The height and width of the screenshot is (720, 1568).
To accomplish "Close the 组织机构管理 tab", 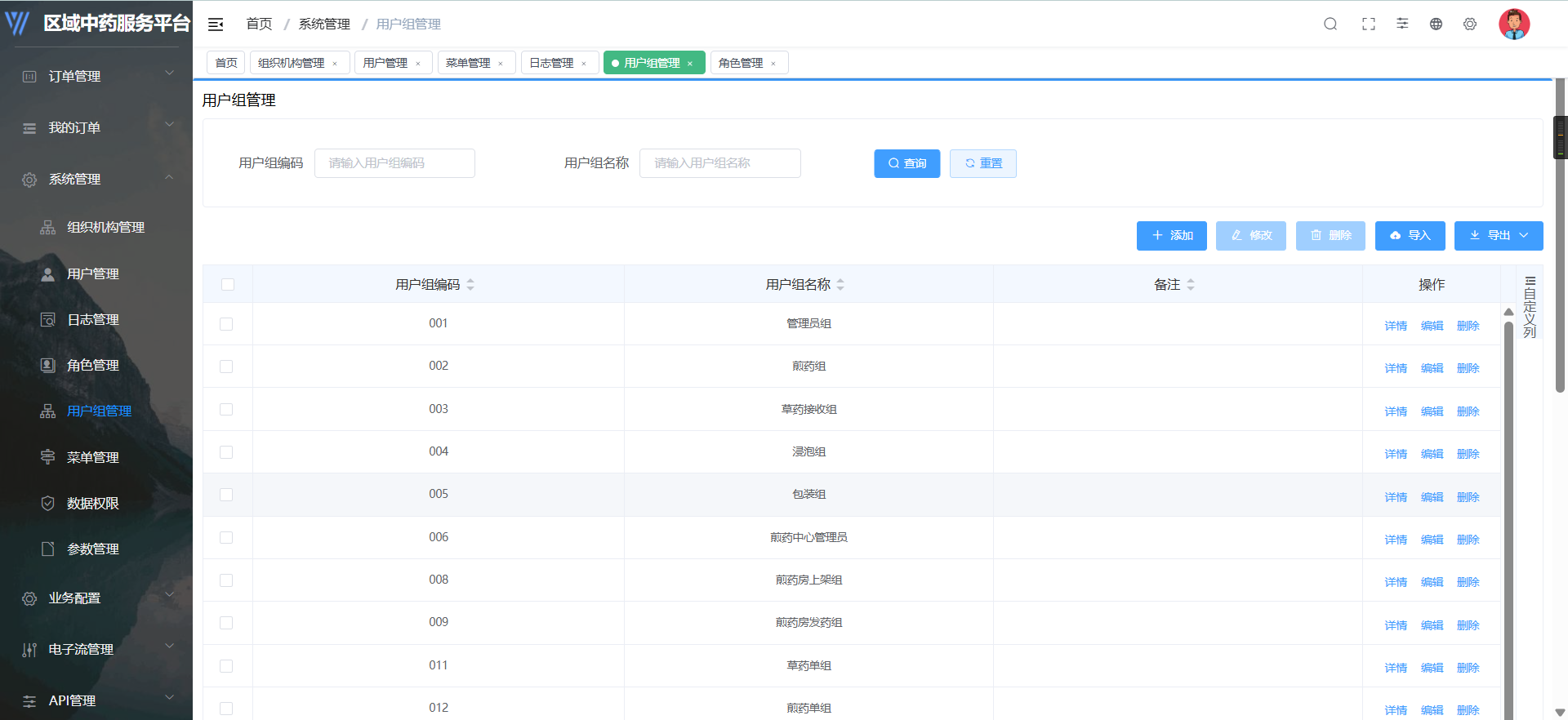I will [335, 64].
